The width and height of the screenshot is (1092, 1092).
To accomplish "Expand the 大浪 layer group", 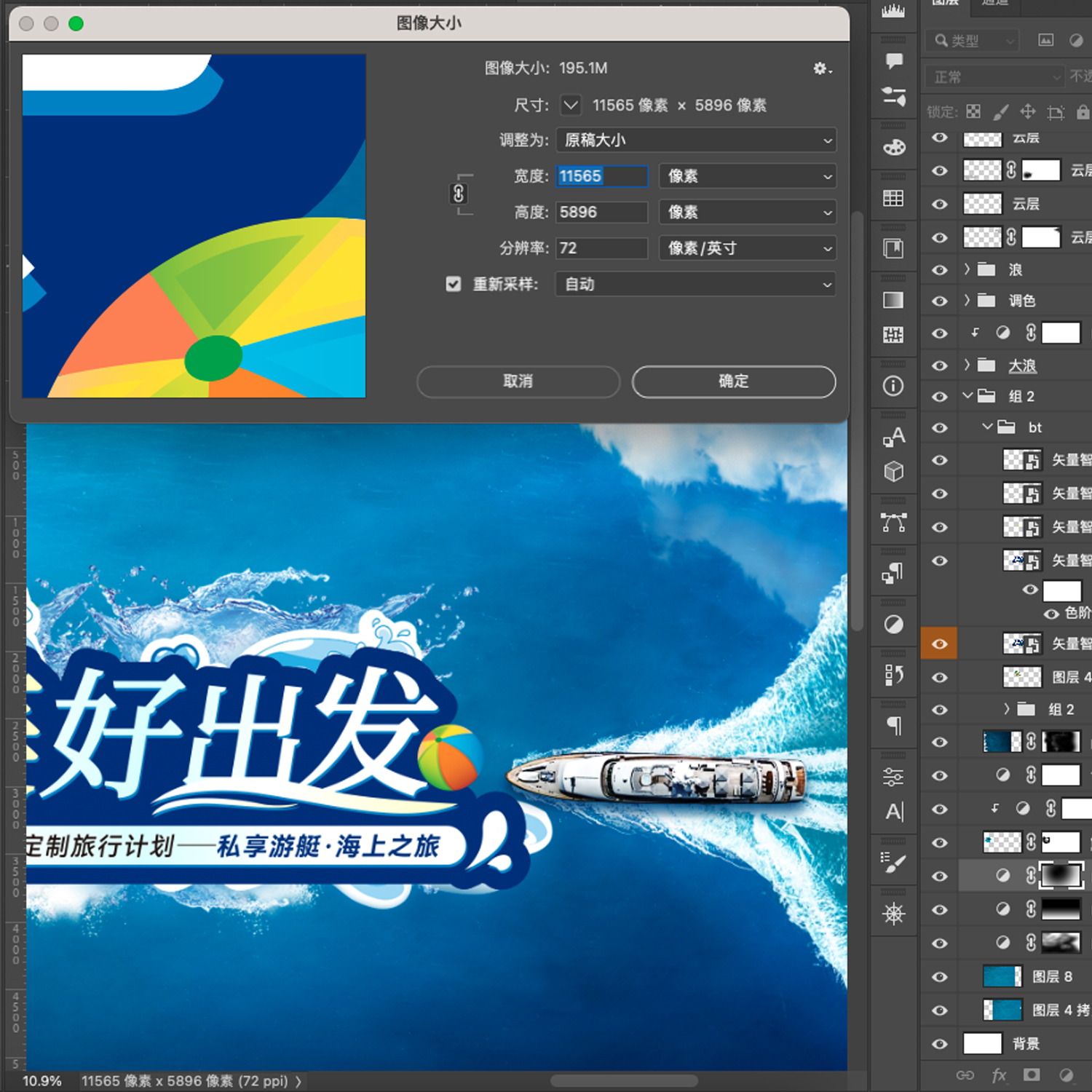I will tap(966, 365).
